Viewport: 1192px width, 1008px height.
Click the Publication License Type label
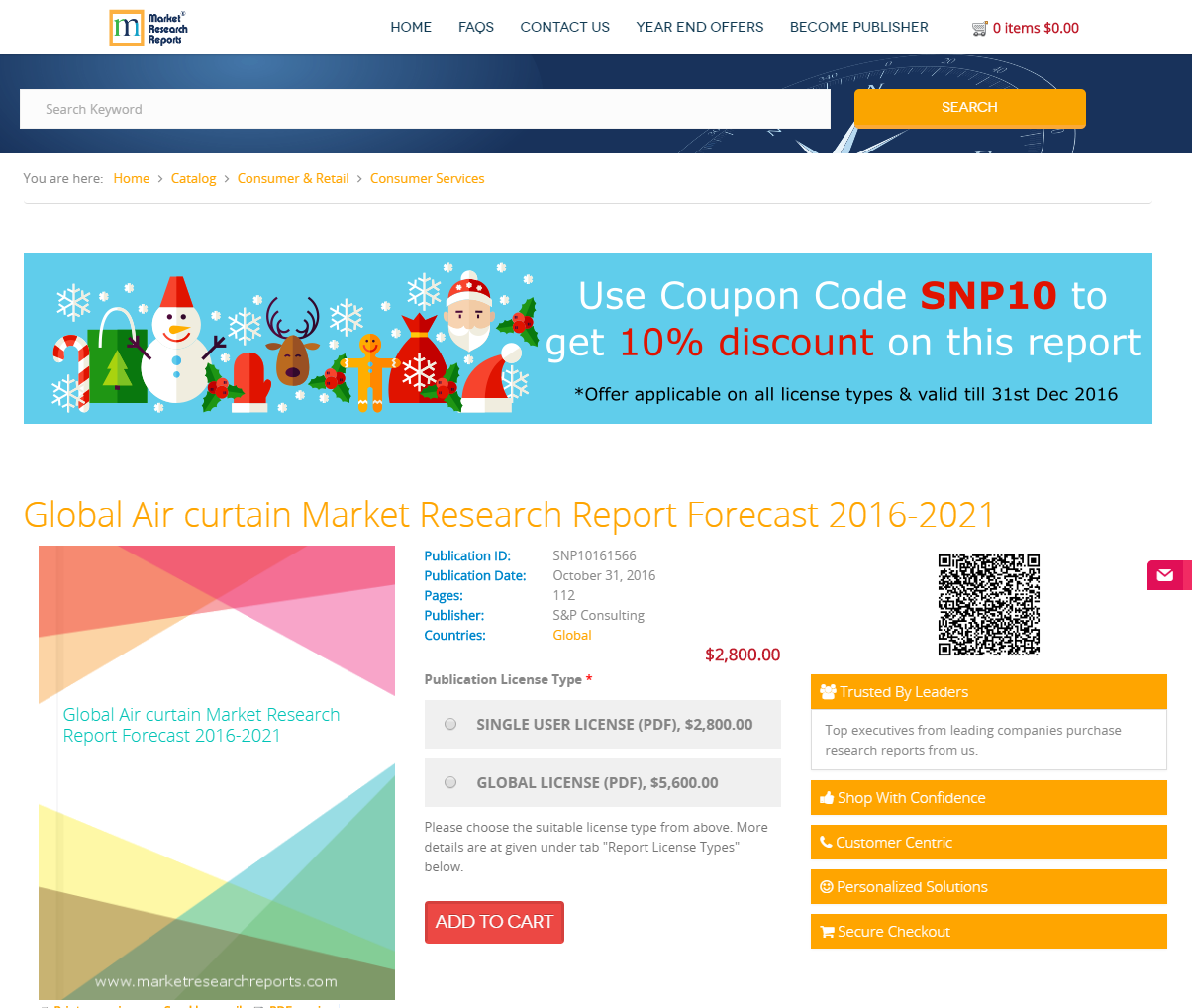[508, 679]
